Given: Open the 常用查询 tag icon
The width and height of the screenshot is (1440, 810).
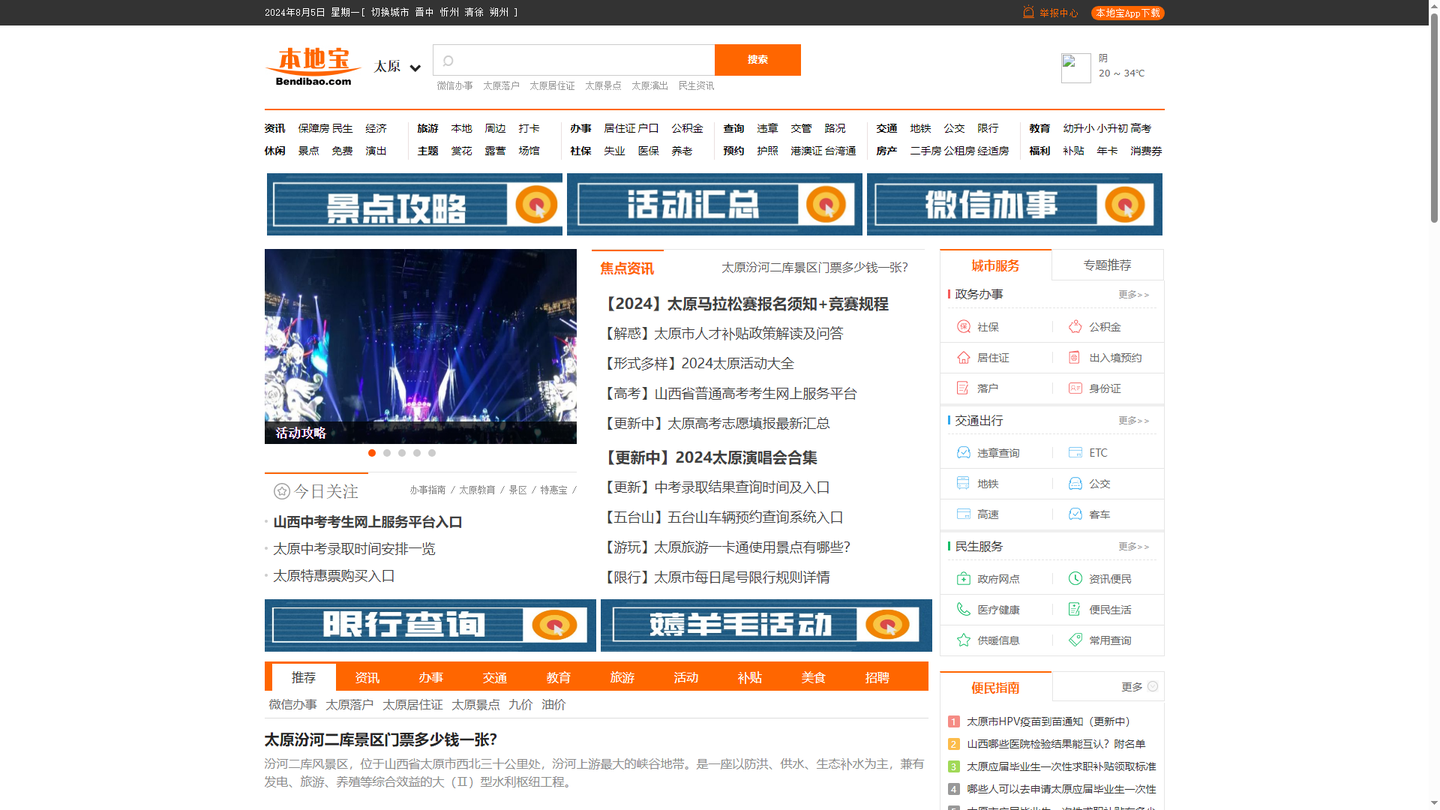Looking at the screenshot, I should point(1075,640).
